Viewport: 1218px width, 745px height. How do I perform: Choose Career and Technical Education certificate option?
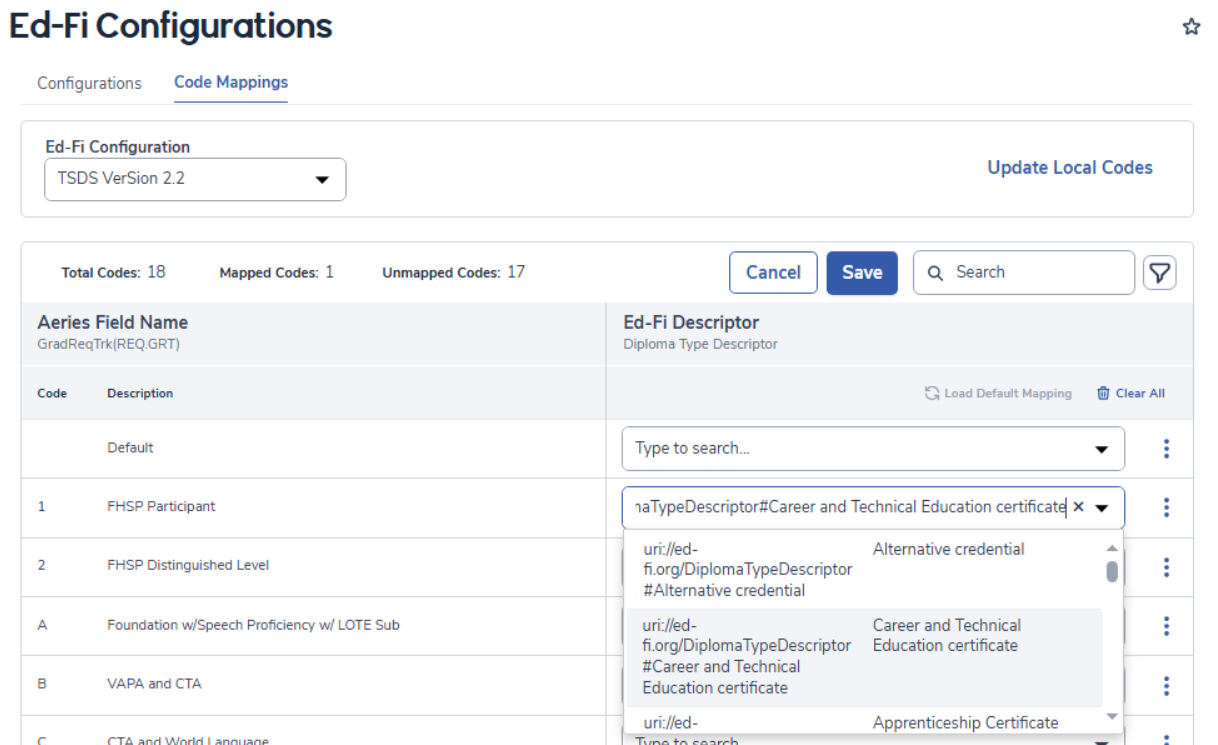(864, 657)
